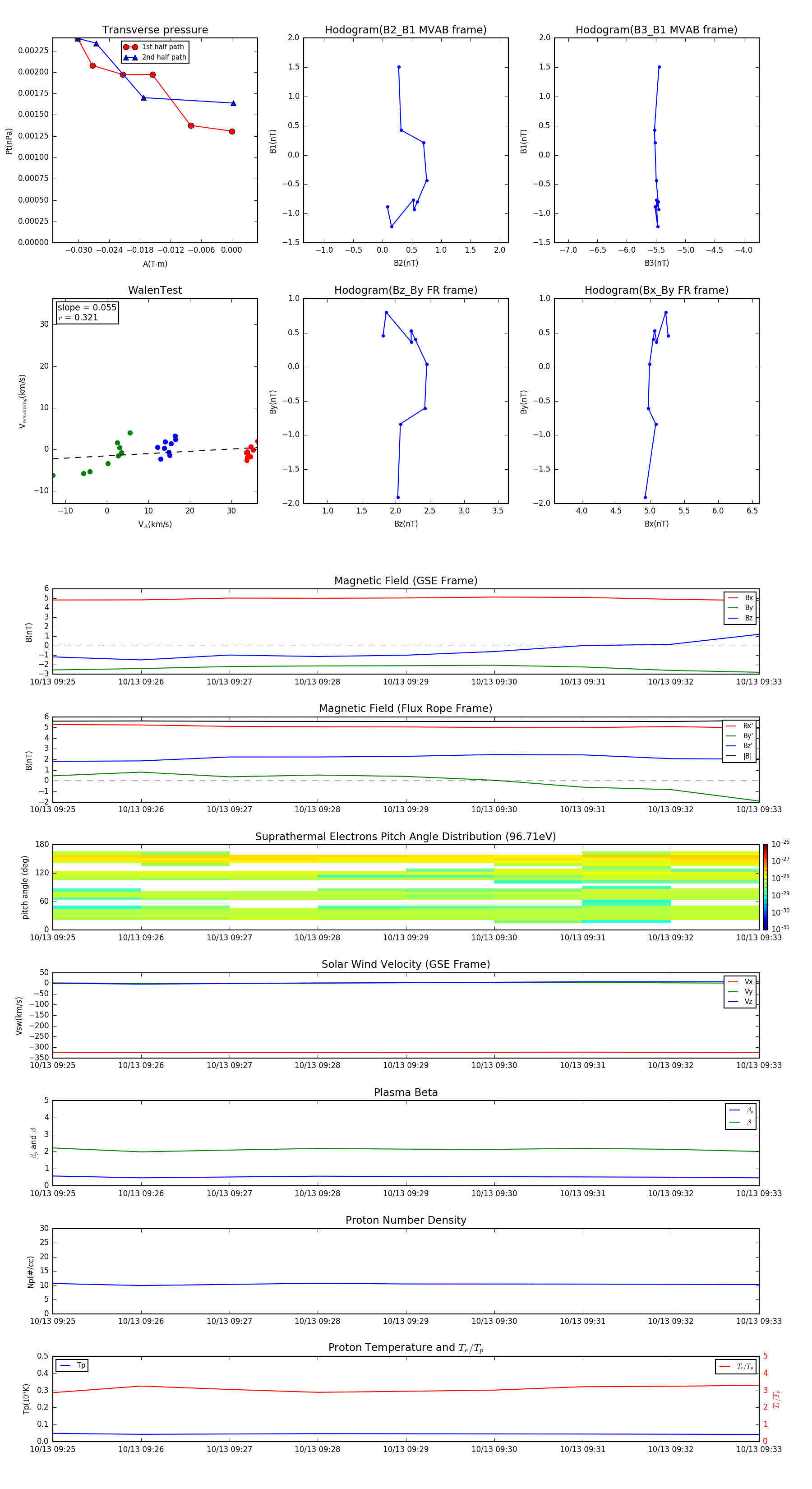Click the 'A(T·m)' x-axis label
This screenshot has width=812, height=1489.
pos(155,264)
